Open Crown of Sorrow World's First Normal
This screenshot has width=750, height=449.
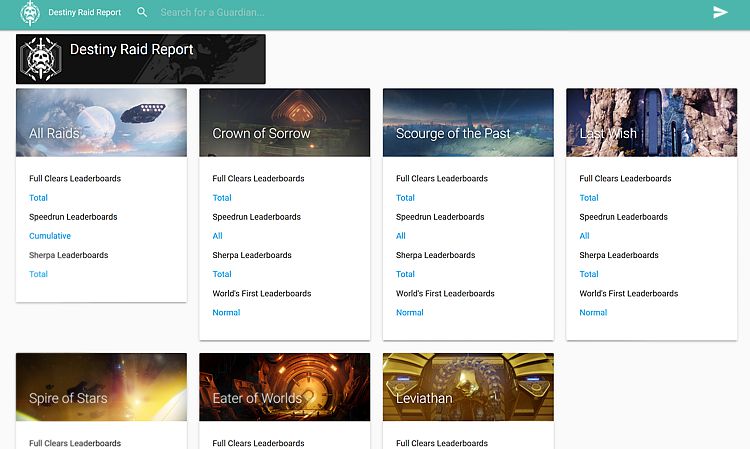click(226, 312)
